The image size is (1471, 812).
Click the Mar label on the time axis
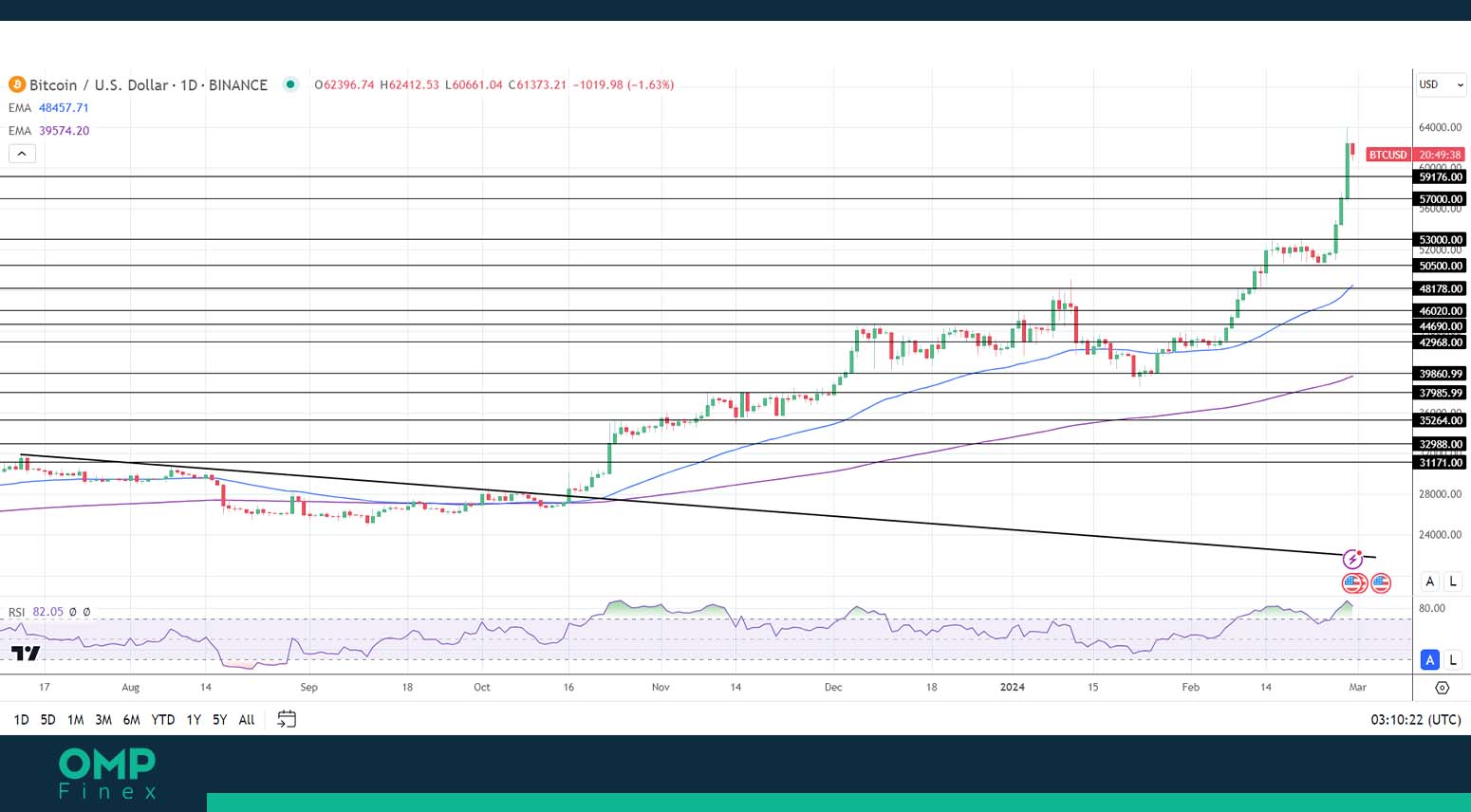pyautogui.click(x=1358, y=687)
